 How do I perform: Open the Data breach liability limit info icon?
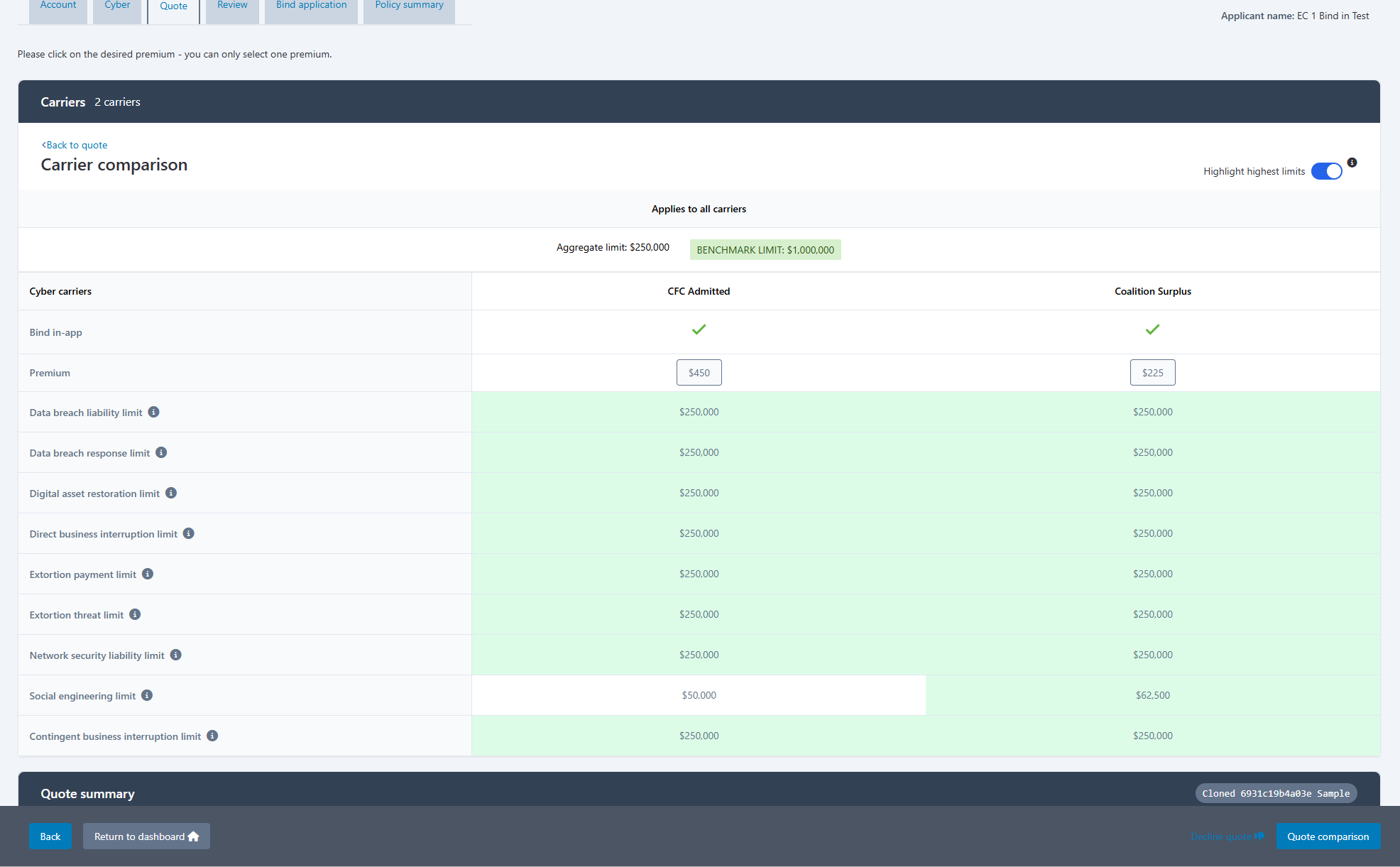coord(154,411)
